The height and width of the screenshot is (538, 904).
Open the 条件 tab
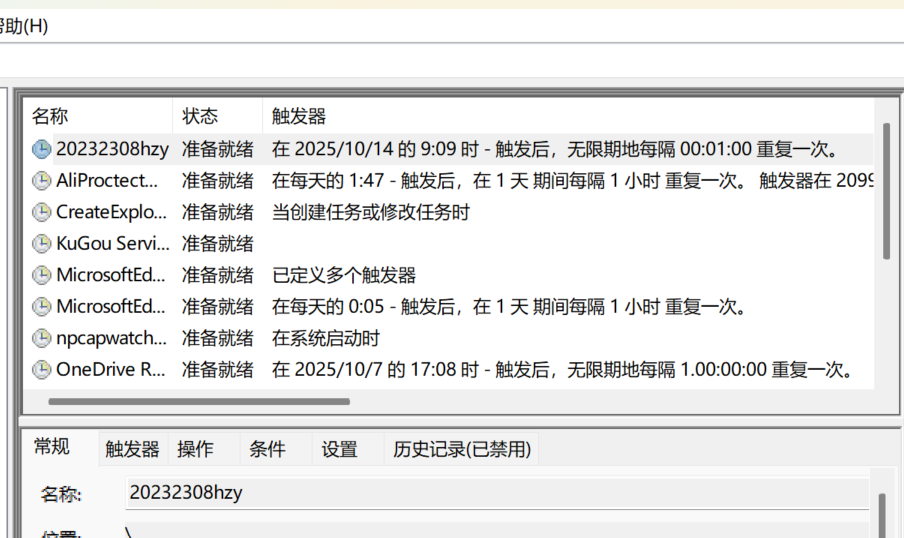point(267,449)
